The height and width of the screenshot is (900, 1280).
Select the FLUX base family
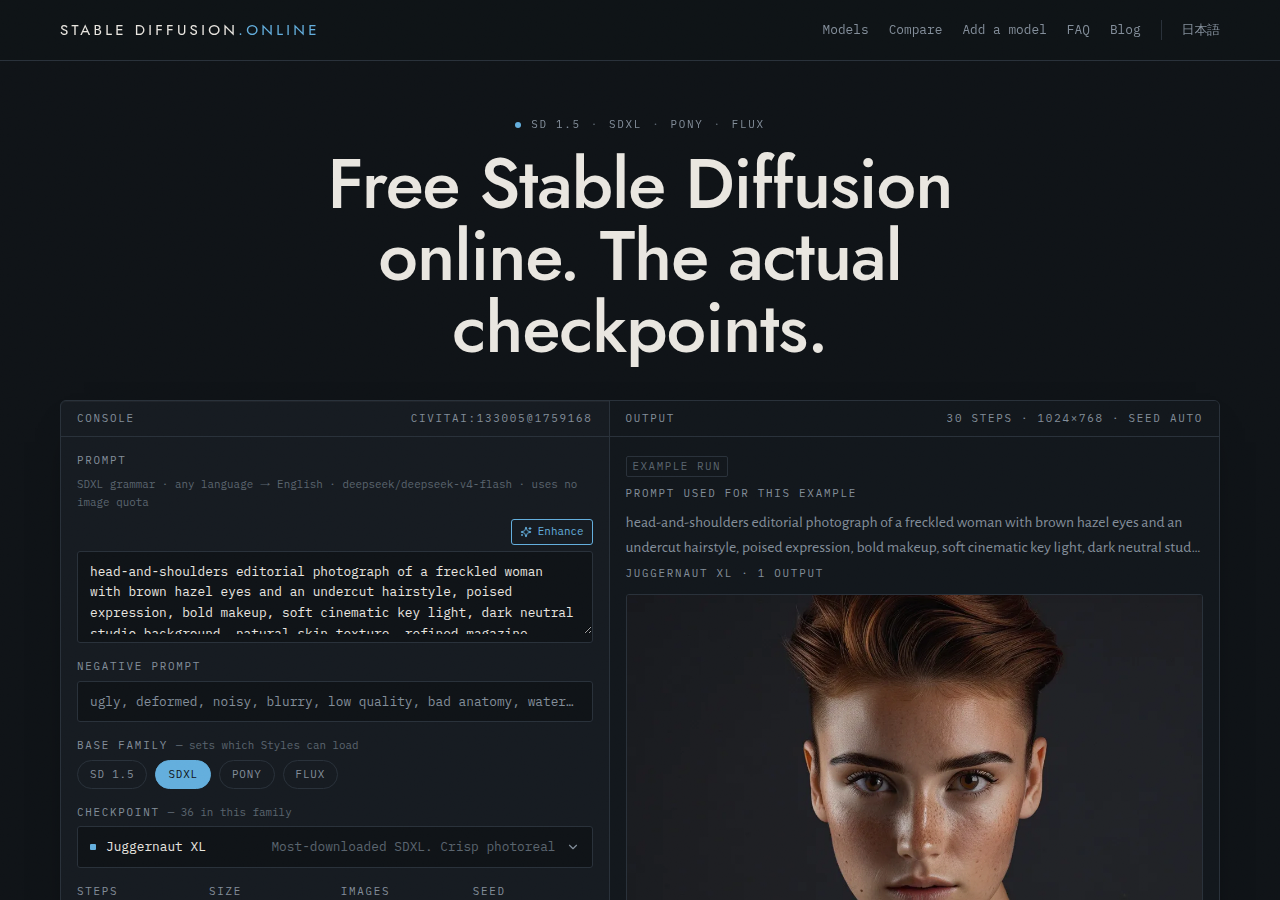[310, 774]
